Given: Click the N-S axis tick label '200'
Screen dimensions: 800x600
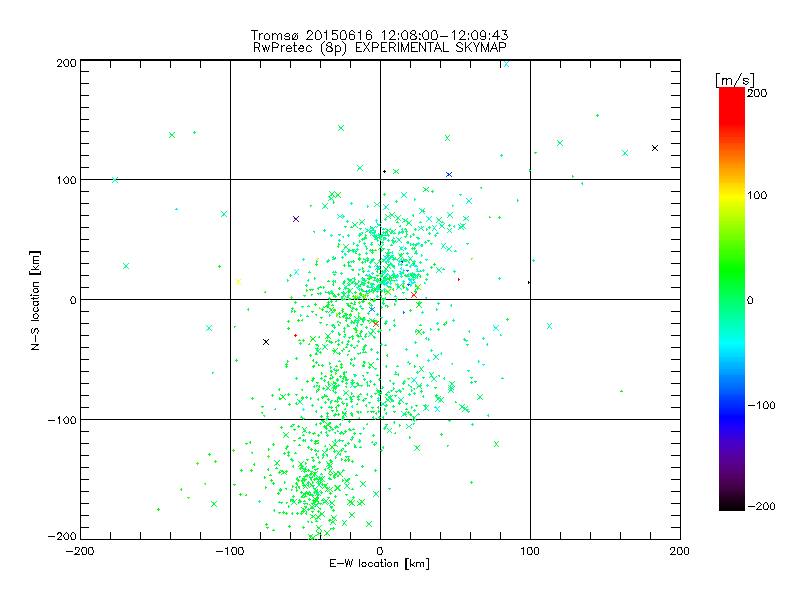Looking at the screenshot, I should 66,63.
